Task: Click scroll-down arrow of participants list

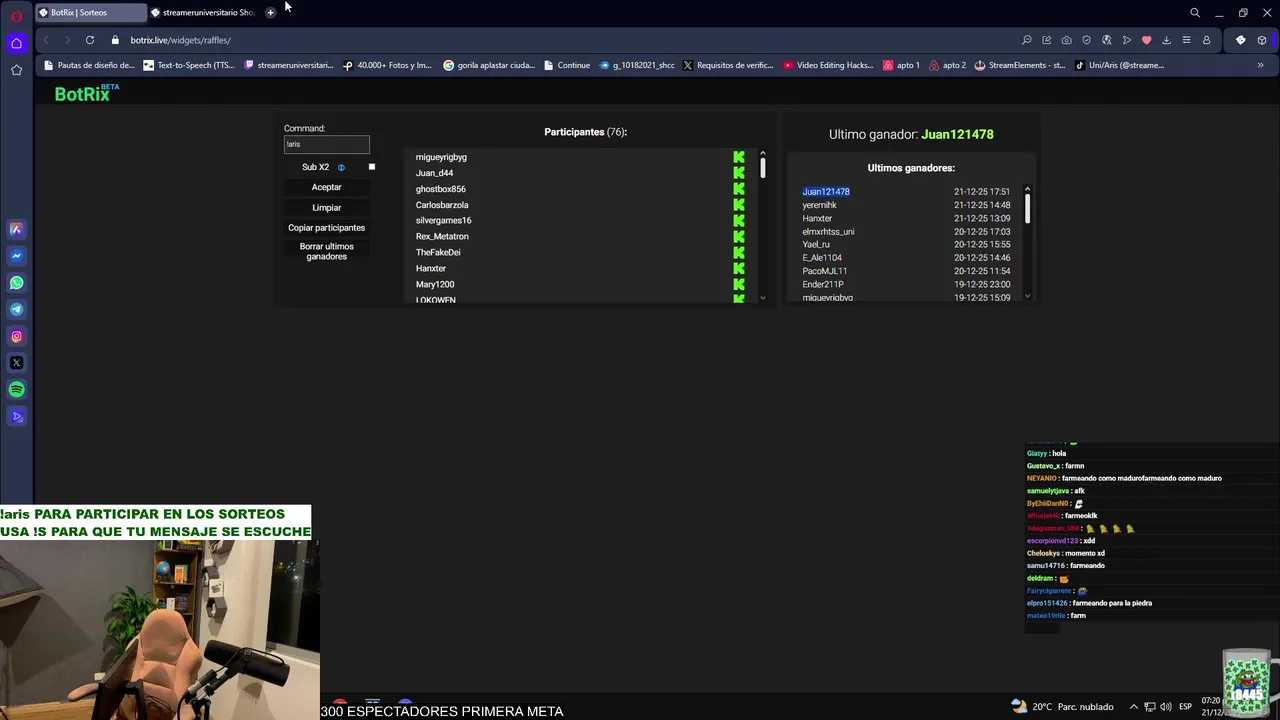Action: pyautogui.click(x=763, y=297)
